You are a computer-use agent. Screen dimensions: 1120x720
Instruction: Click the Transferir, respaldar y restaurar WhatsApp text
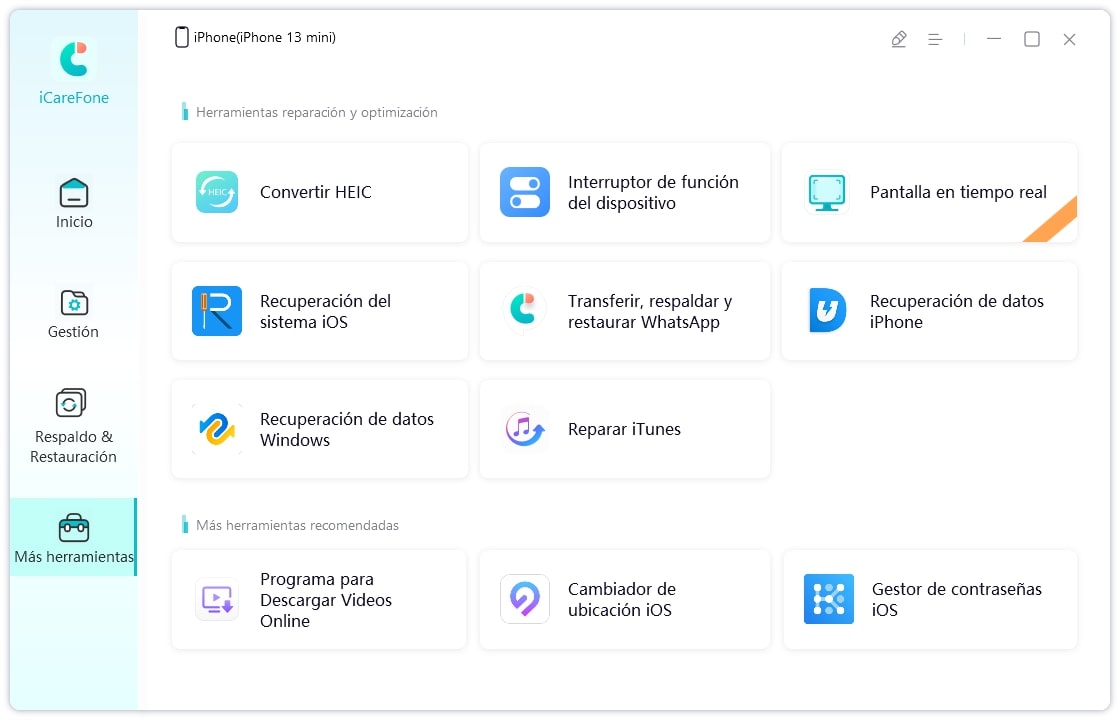[x=650, y=311]
